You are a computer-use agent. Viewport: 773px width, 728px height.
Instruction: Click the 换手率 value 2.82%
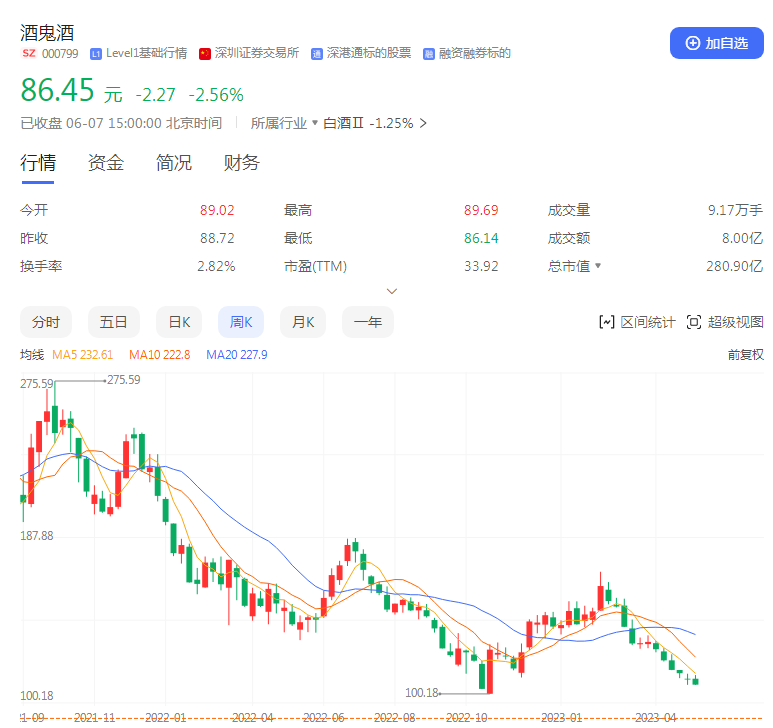216,267
